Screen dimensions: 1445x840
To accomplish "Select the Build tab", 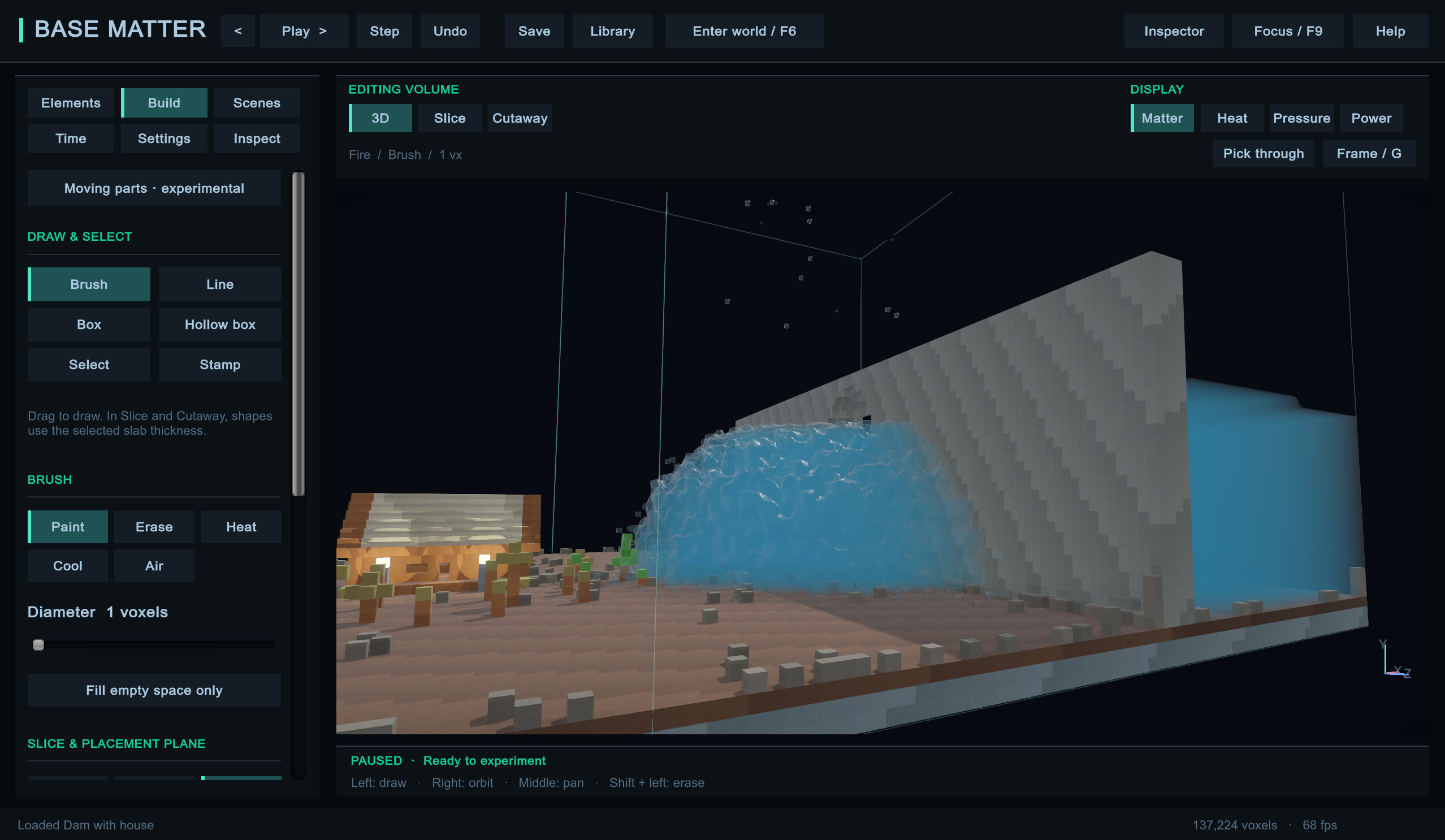I will [x=164, y=103].
